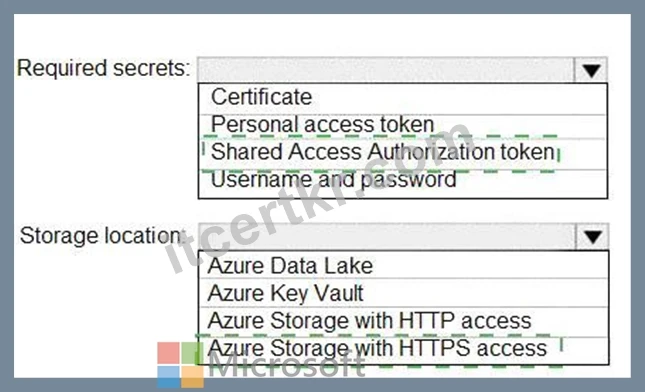Click the Storage location label
This screenshot has height=392, width=645.
point(102,236)
